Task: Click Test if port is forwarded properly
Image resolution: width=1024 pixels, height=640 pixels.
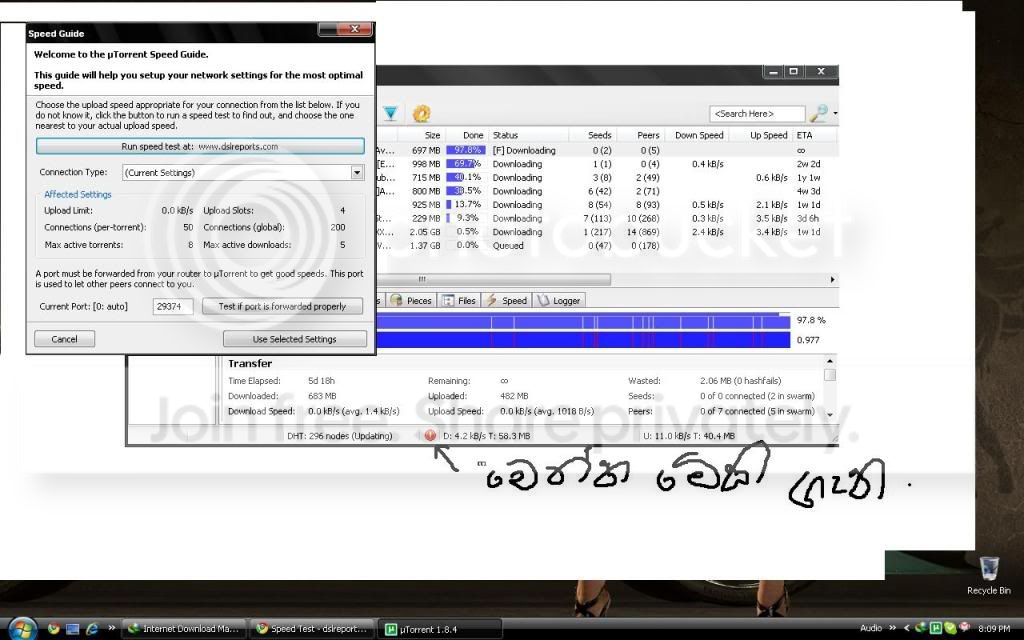Action: 282,306
